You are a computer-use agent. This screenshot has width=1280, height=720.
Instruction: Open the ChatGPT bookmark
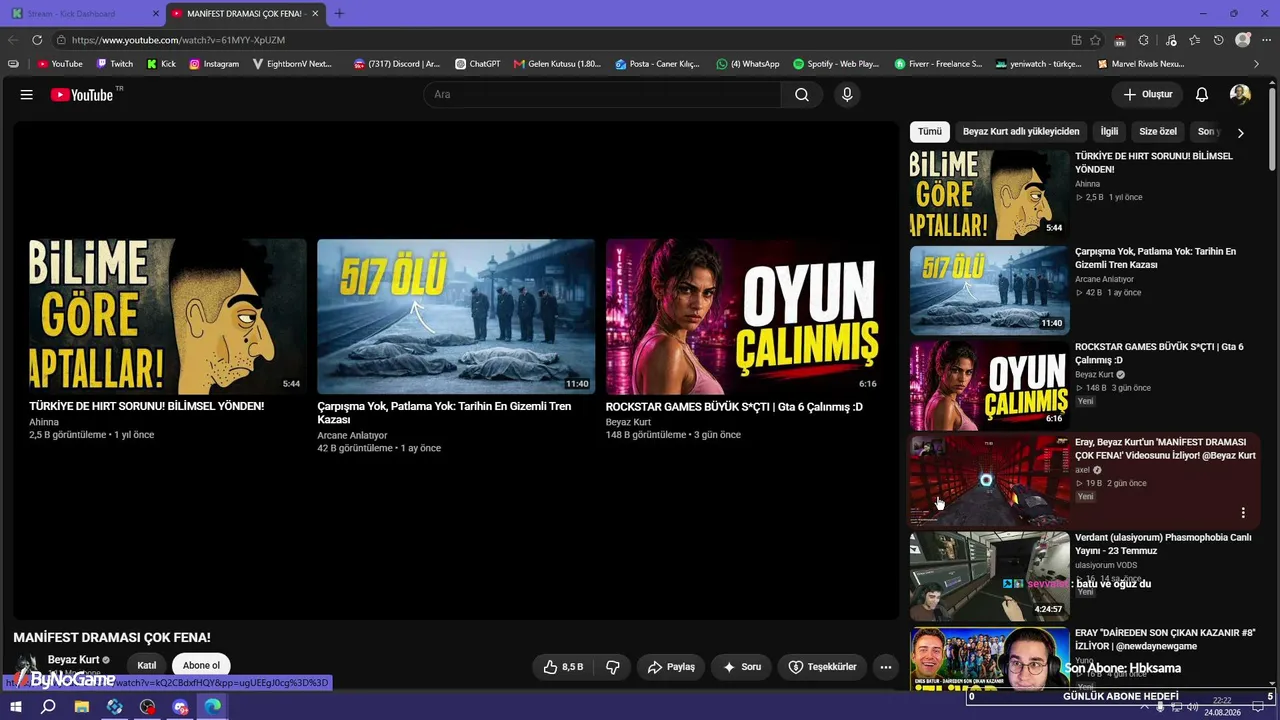click(x=478, y=64)
